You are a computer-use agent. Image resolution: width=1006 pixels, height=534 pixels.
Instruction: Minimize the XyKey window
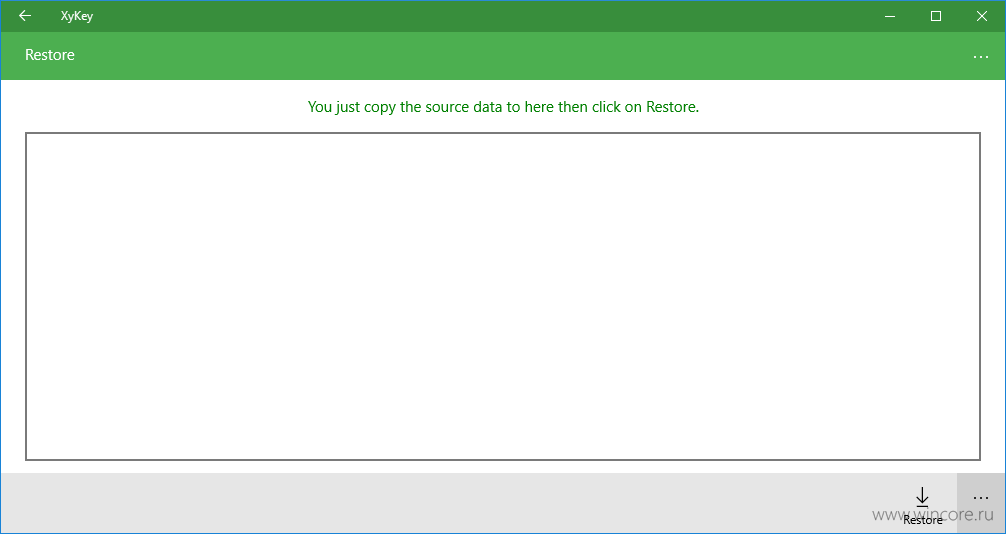click(890, 16)
